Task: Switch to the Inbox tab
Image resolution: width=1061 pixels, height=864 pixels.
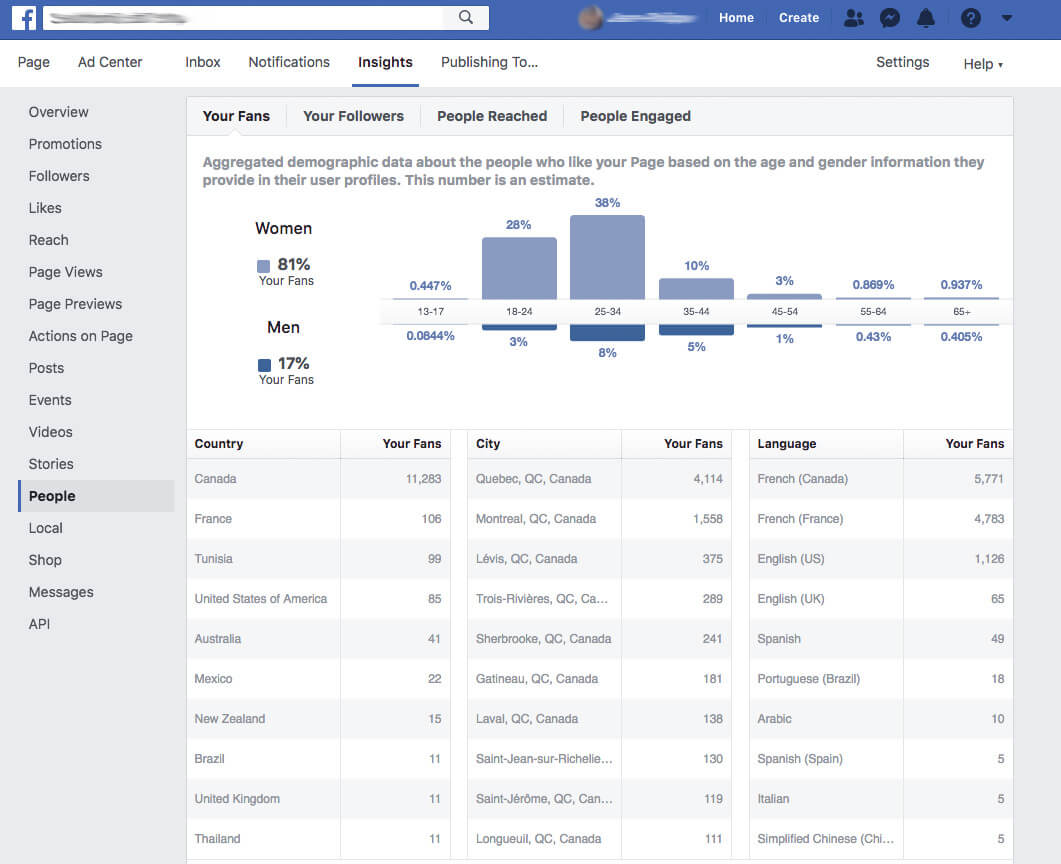Action: click(203, 62)
